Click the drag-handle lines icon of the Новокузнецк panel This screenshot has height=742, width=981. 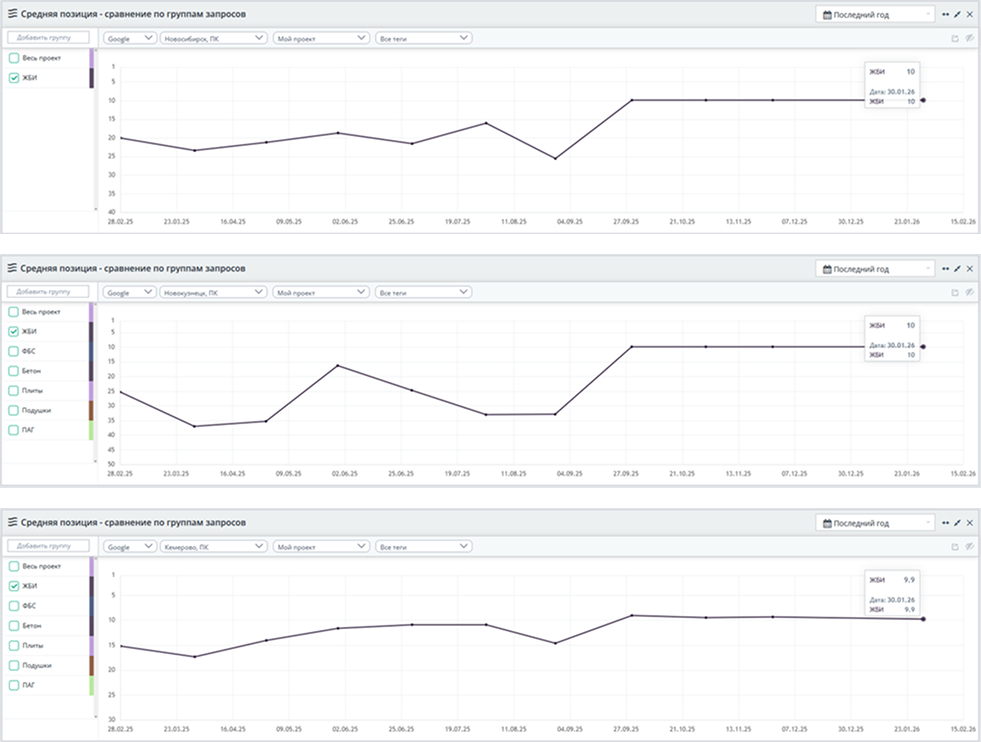pos(12,269)
